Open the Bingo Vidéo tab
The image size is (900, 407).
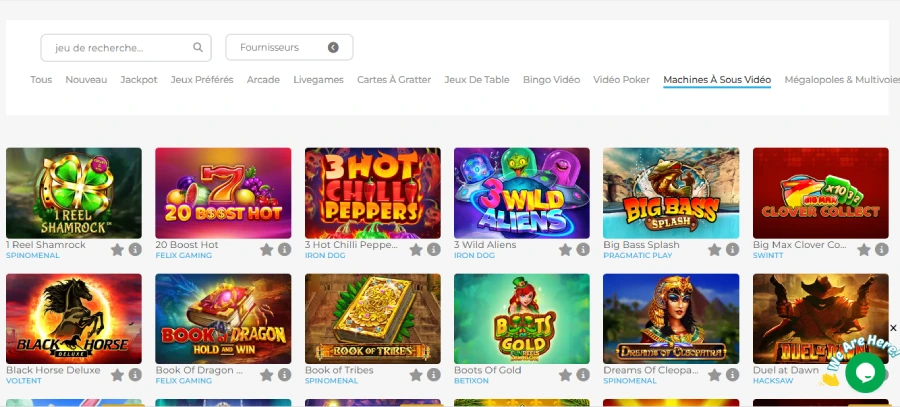tap(552, 80)
